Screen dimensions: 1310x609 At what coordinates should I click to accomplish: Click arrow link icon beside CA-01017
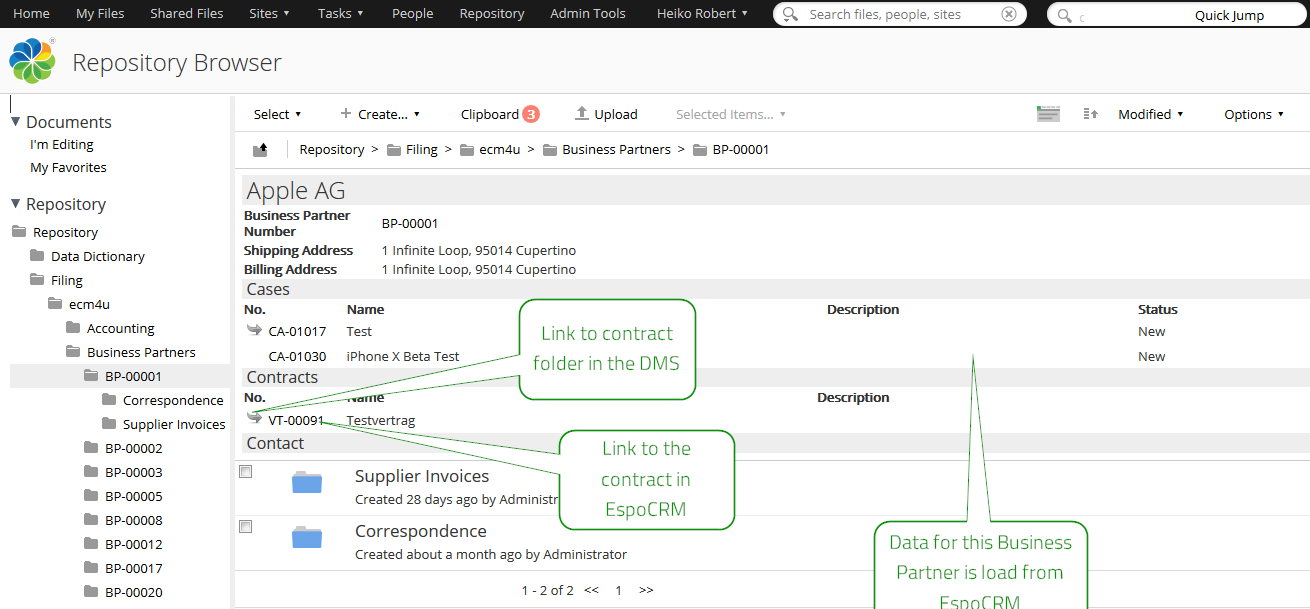pyautogui.click(x=254, y=331)
